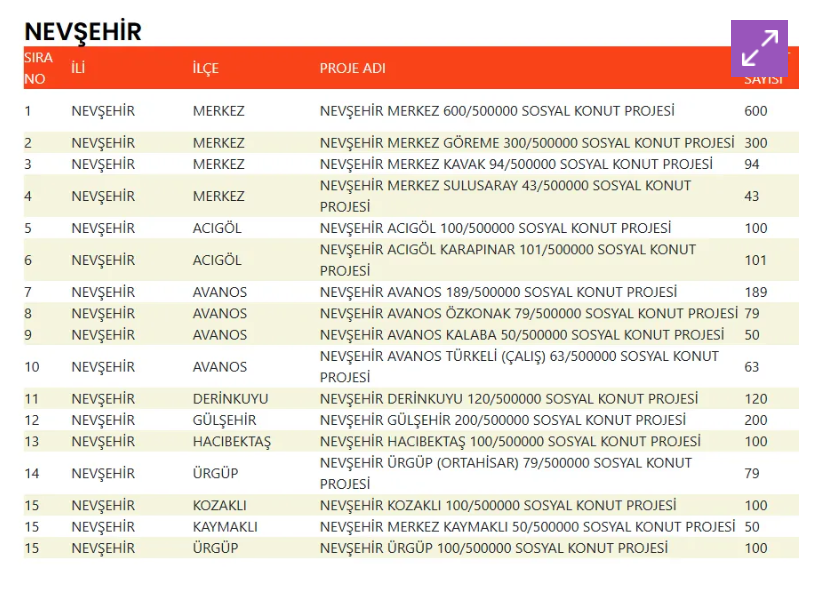Click the purple expand fullscreen icon
Screen dimensions: 820x595
click(x=759, y=48)
